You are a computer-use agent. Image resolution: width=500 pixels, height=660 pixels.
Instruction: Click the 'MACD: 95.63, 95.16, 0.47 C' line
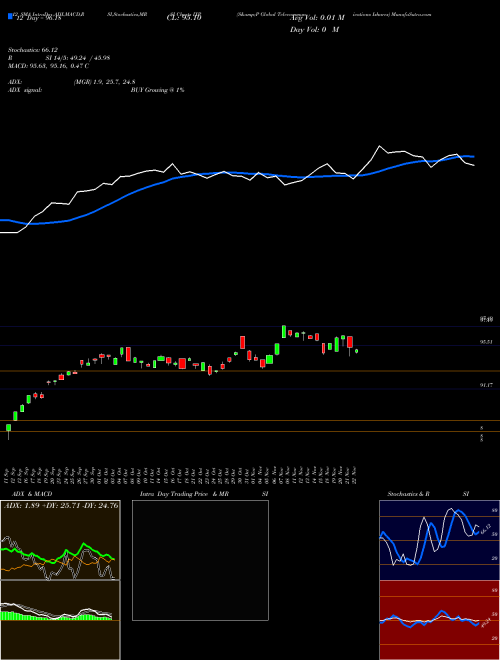49,66
